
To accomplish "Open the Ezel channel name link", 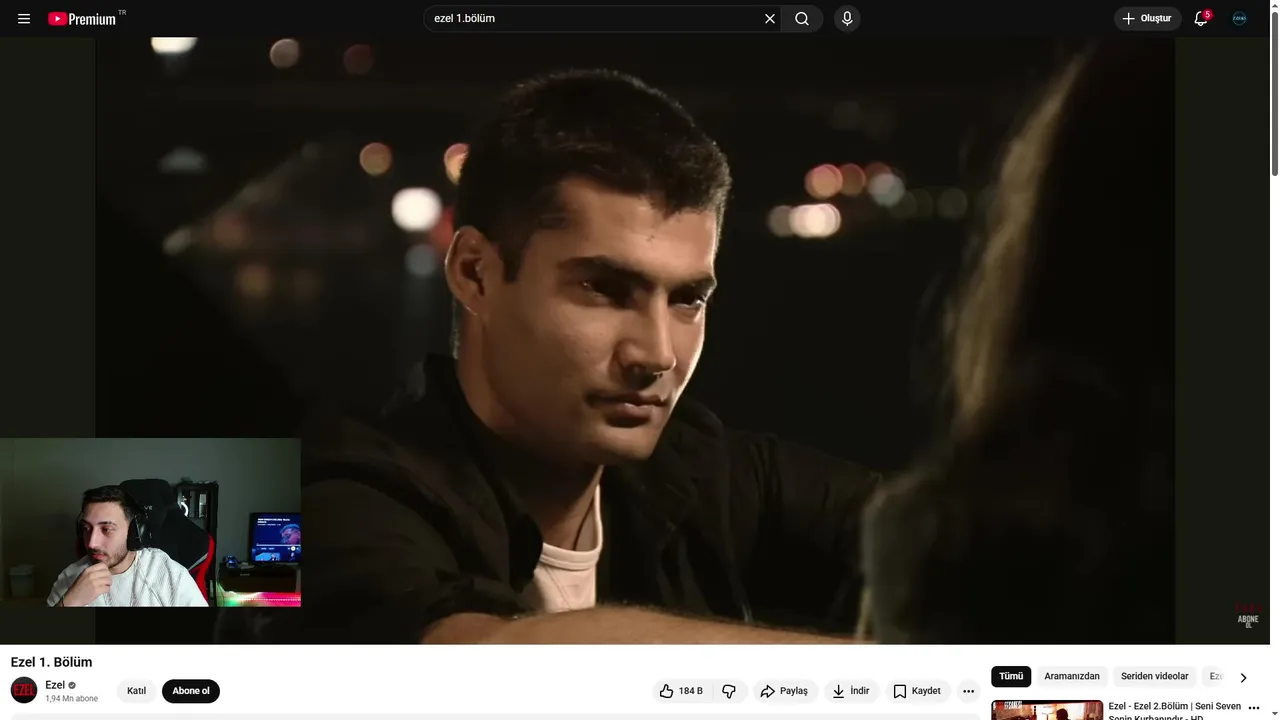I will [55, 685].
